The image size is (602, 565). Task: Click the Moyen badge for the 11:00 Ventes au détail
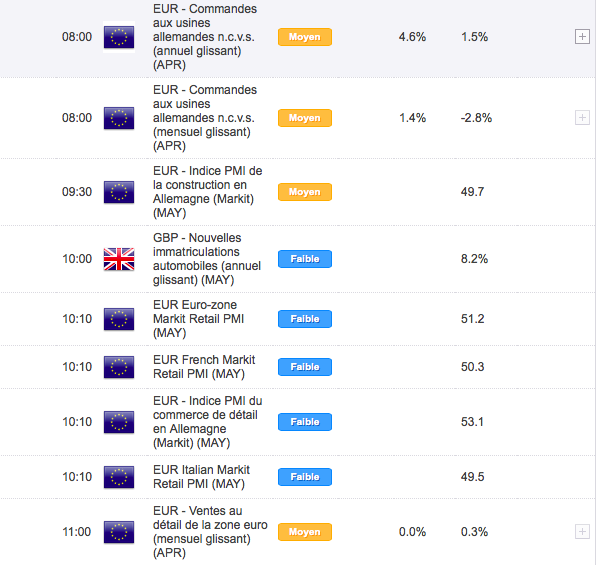pyautogui.click(x=304, y=532)
